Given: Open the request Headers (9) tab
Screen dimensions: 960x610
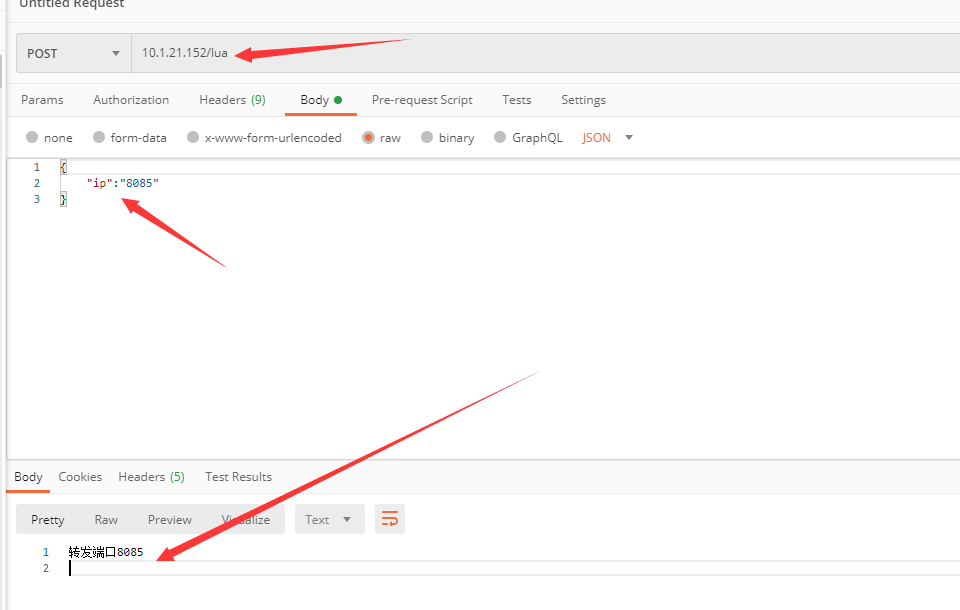Looking at the screenshot, I should 232,100.
